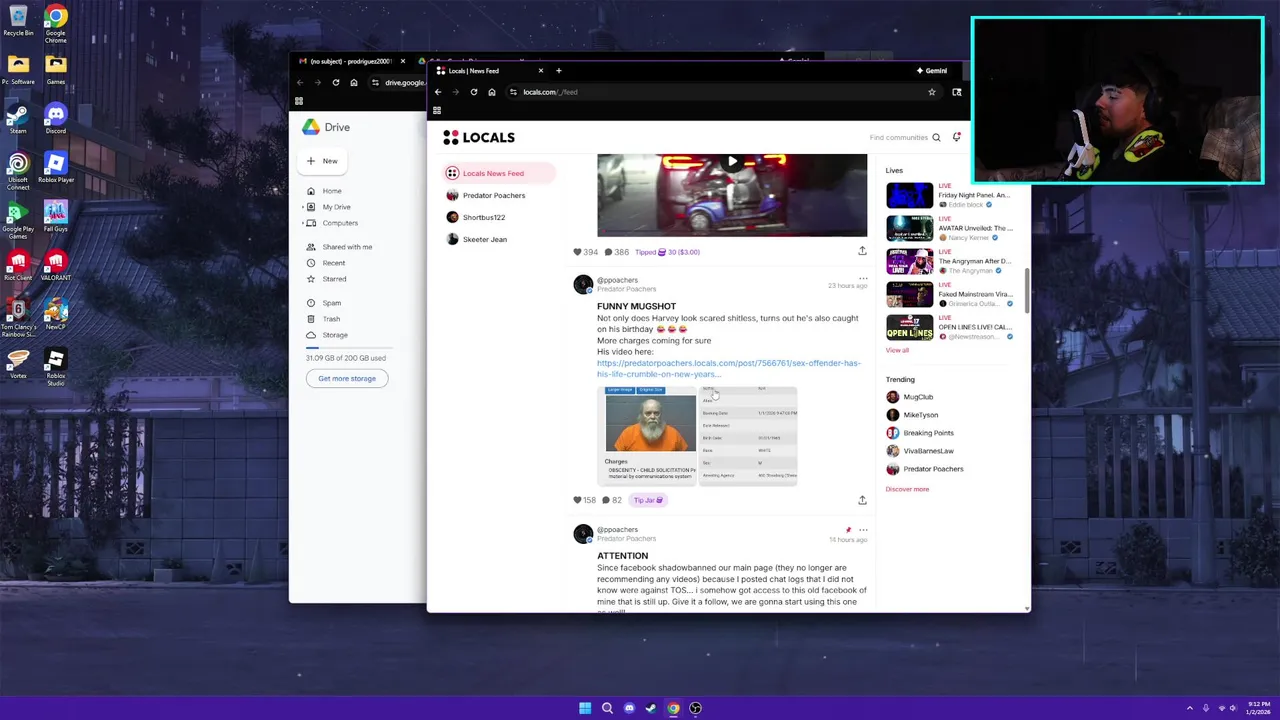The height and width of the screenshot is (720, 1280).
Task: Open the three-dot menu on FUNNY MUGSHOT post
Action: (x=863, y=279)
